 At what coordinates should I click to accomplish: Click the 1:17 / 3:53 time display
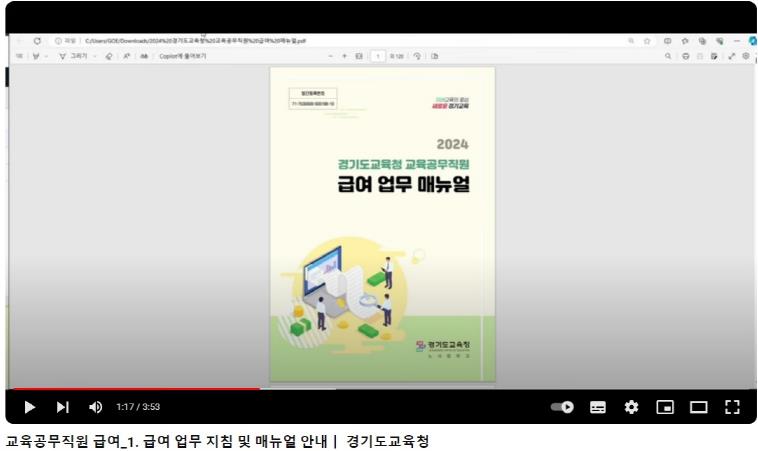tap(138, 407)
